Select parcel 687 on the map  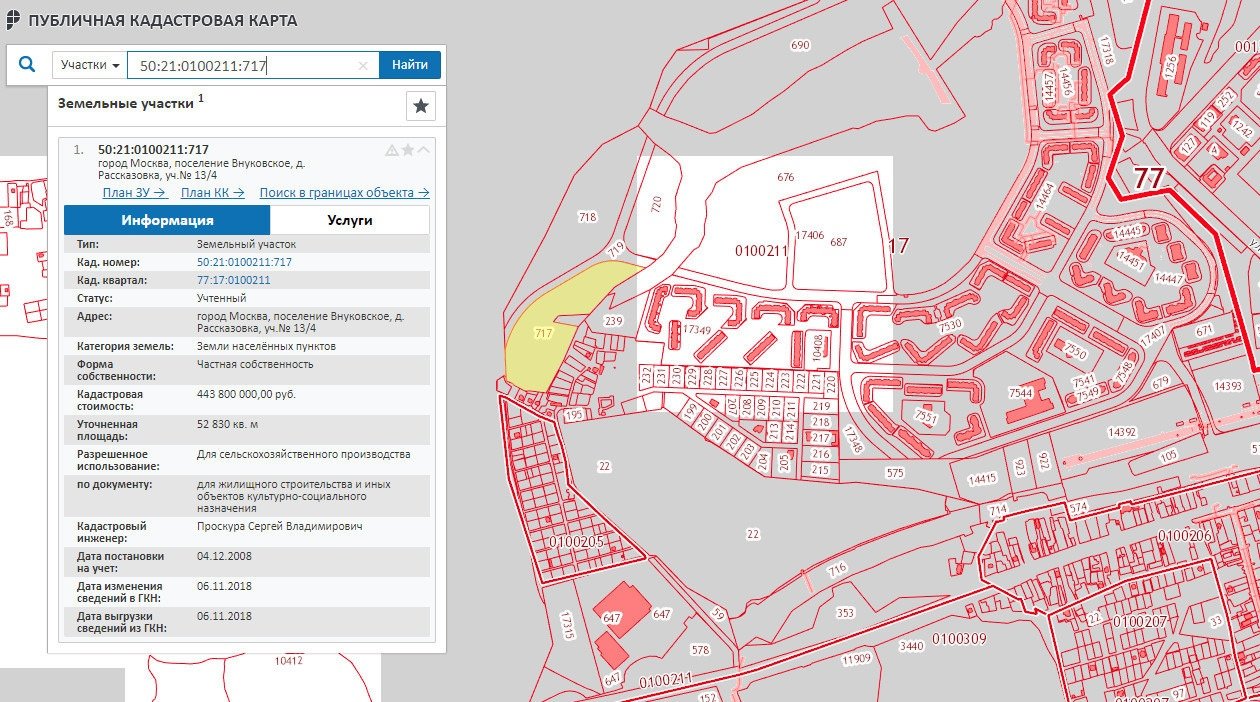(838, 243)
